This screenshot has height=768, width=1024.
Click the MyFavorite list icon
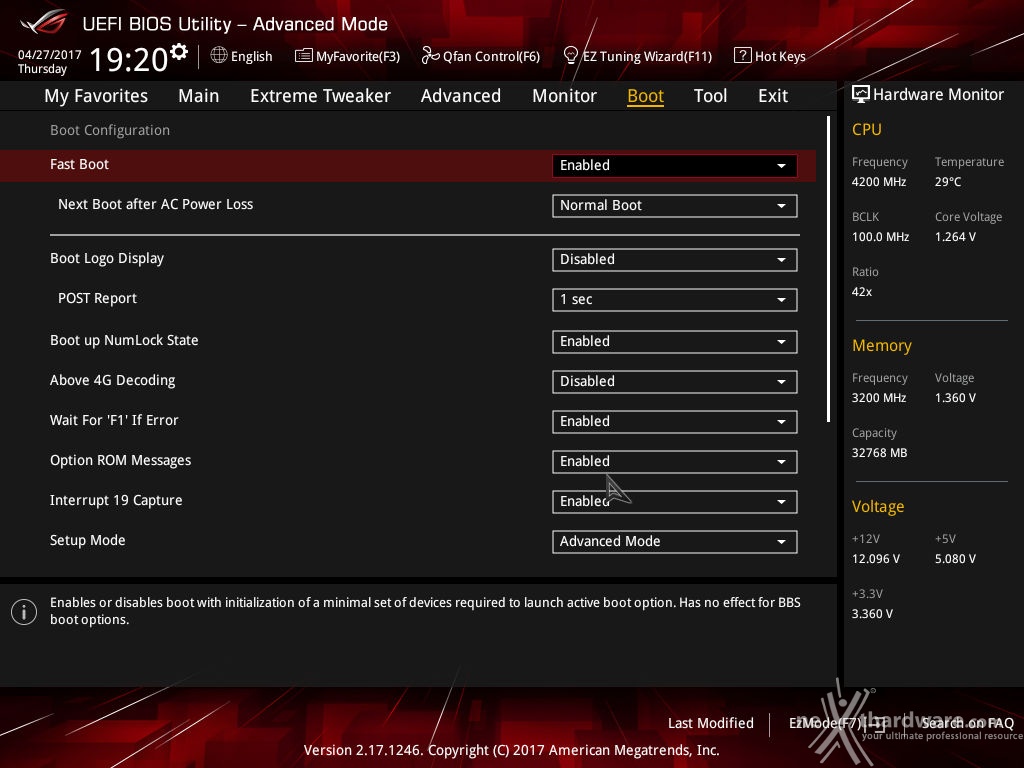tap(304, 56)
